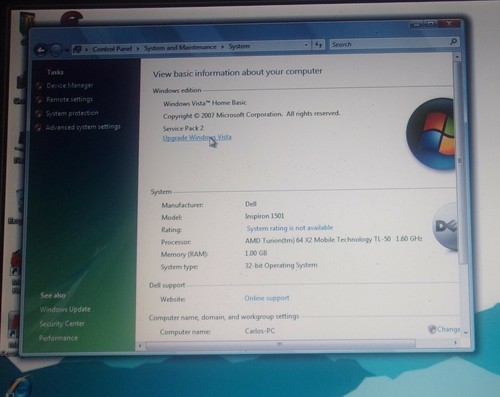Click the Forward navigation arrow button
500x397 pixels.
[x=56, y=50]
